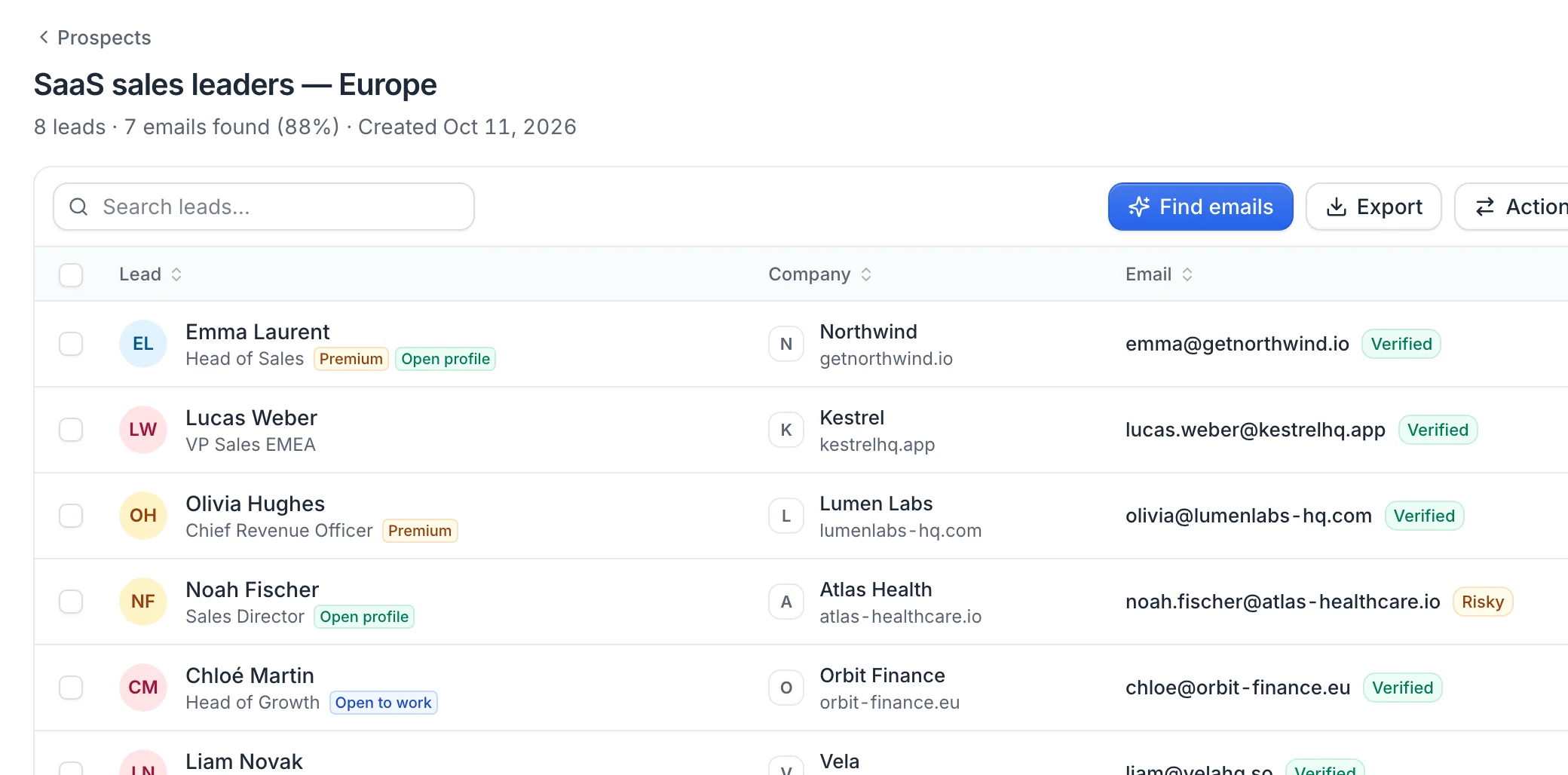
Task: Sort by Email column
Action: 1159,274
